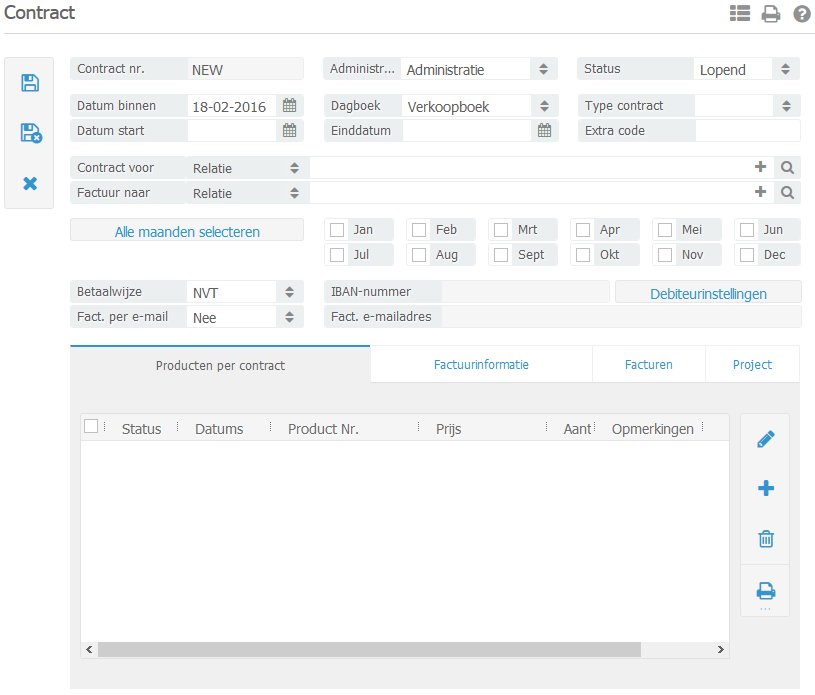Open the Betaalwijze dropdown
Image resolution: width=815 pixels, height=695 pixels.
tap(289, 292)
